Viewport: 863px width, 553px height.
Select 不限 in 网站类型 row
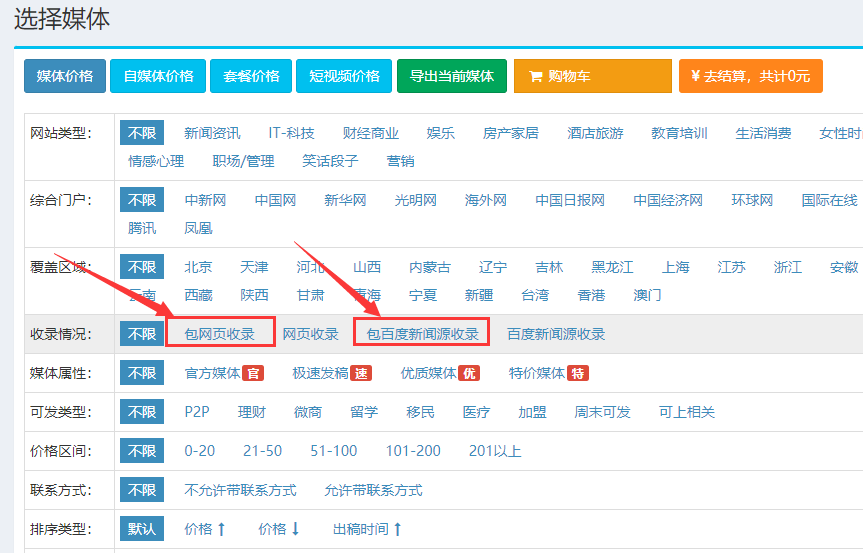pos(141,133)
